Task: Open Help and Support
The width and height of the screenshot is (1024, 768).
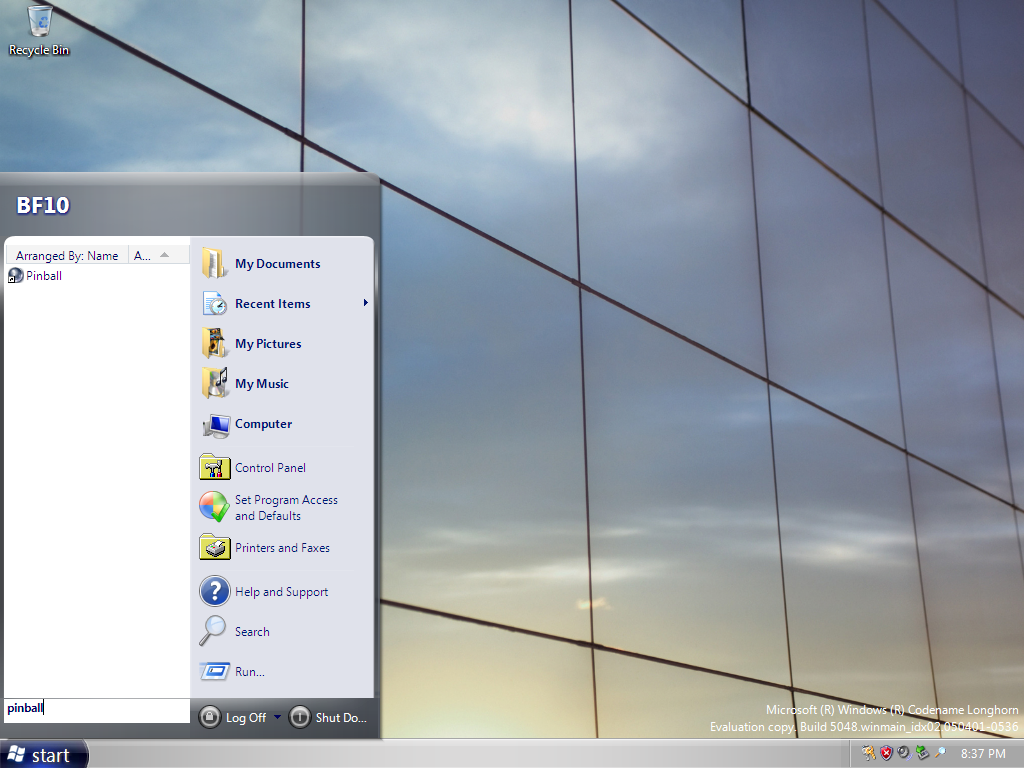Action: point(281,592)
